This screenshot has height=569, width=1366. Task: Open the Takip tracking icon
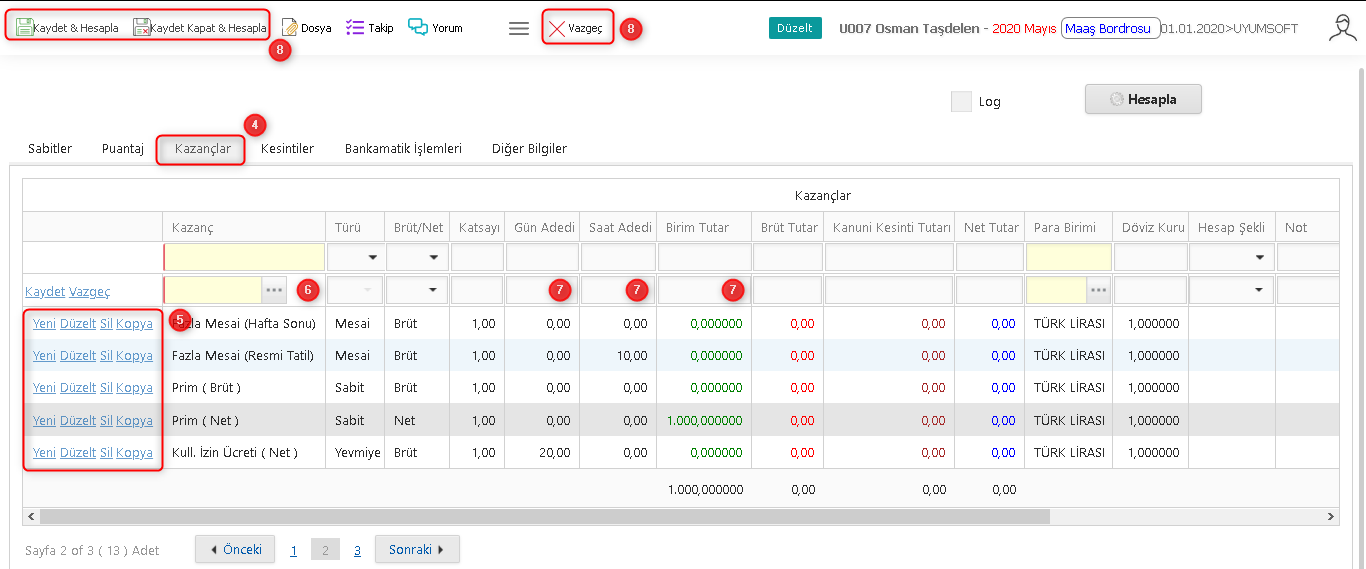pyautogui.click(x=354, y=28)
